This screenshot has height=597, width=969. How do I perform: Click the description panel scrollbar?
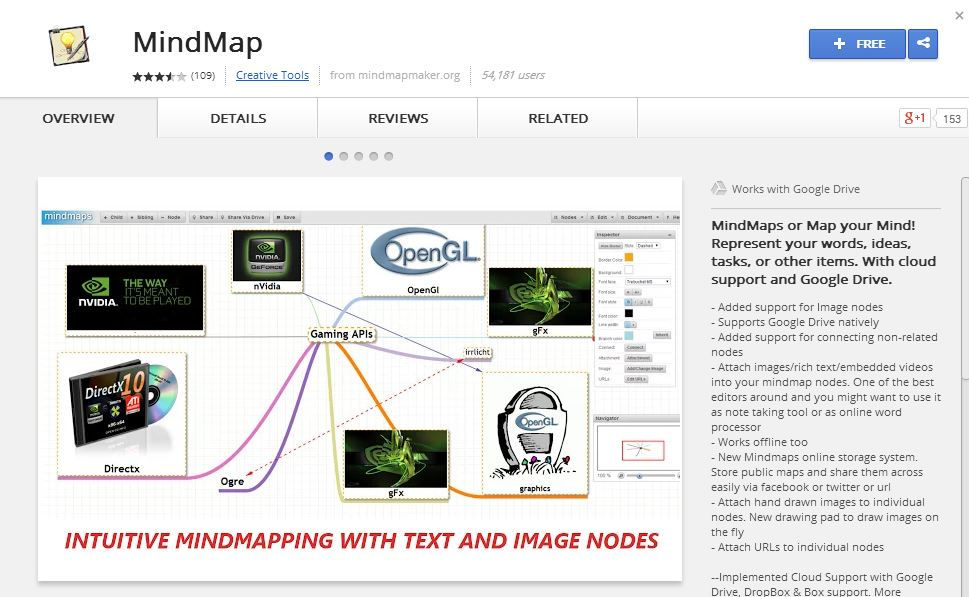click(x=965, y=278)
